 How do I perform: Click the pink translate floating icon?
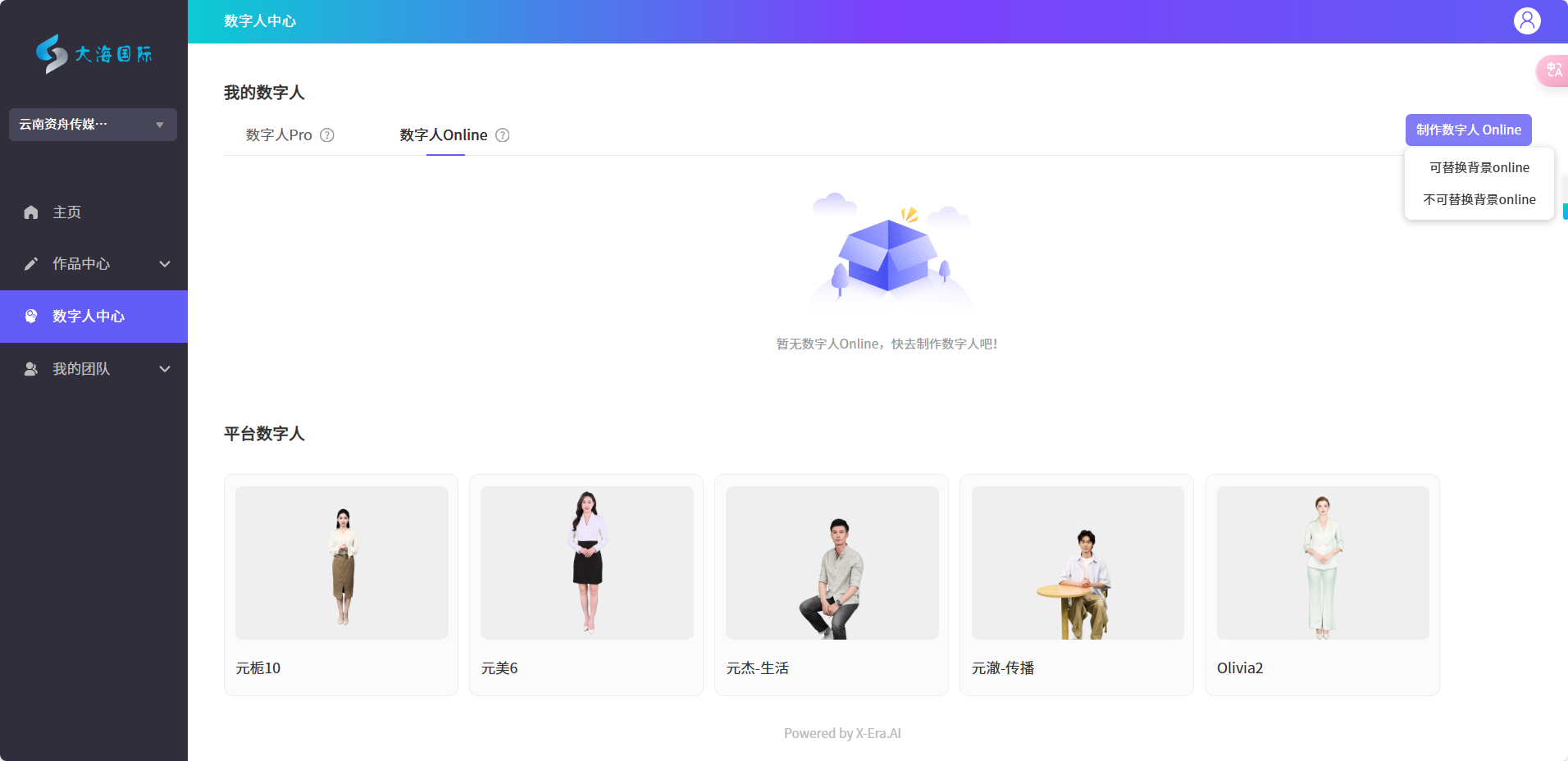click(1553, 71)
